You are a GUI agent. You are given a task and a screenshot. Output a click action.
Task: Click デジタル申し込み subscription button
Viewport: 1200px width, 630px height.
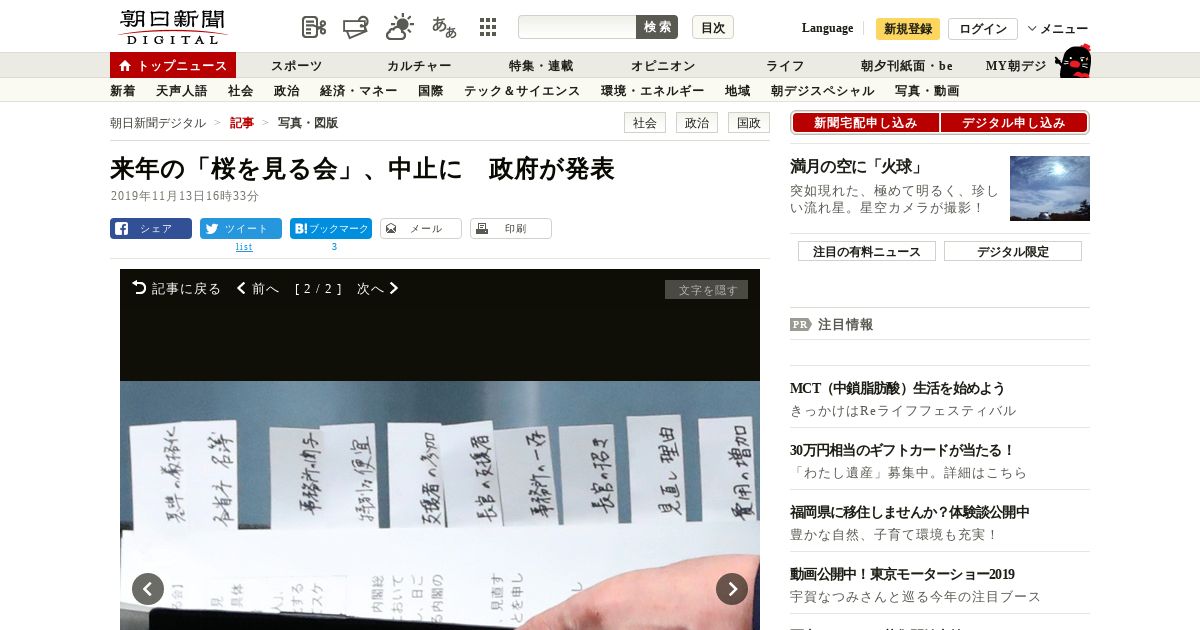click(x=1014, y=123)
